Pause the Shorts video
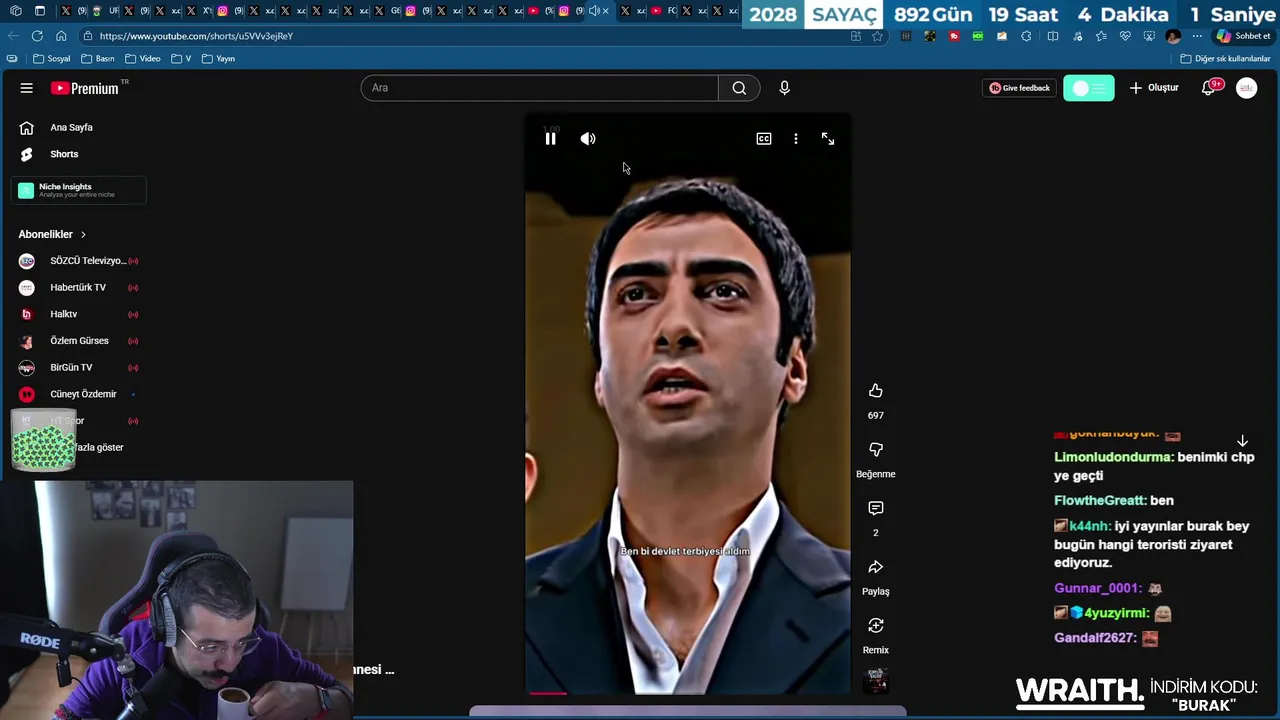 pyautogui.click(x=550, y=139)
